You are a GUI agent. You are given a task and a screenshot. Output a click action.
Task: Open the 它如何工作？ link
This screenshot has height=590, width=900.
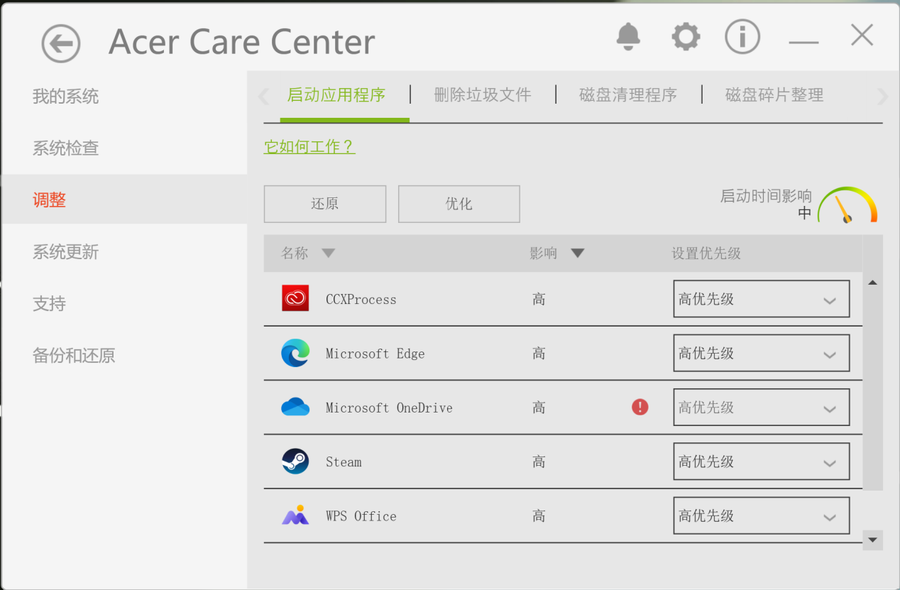309,147
